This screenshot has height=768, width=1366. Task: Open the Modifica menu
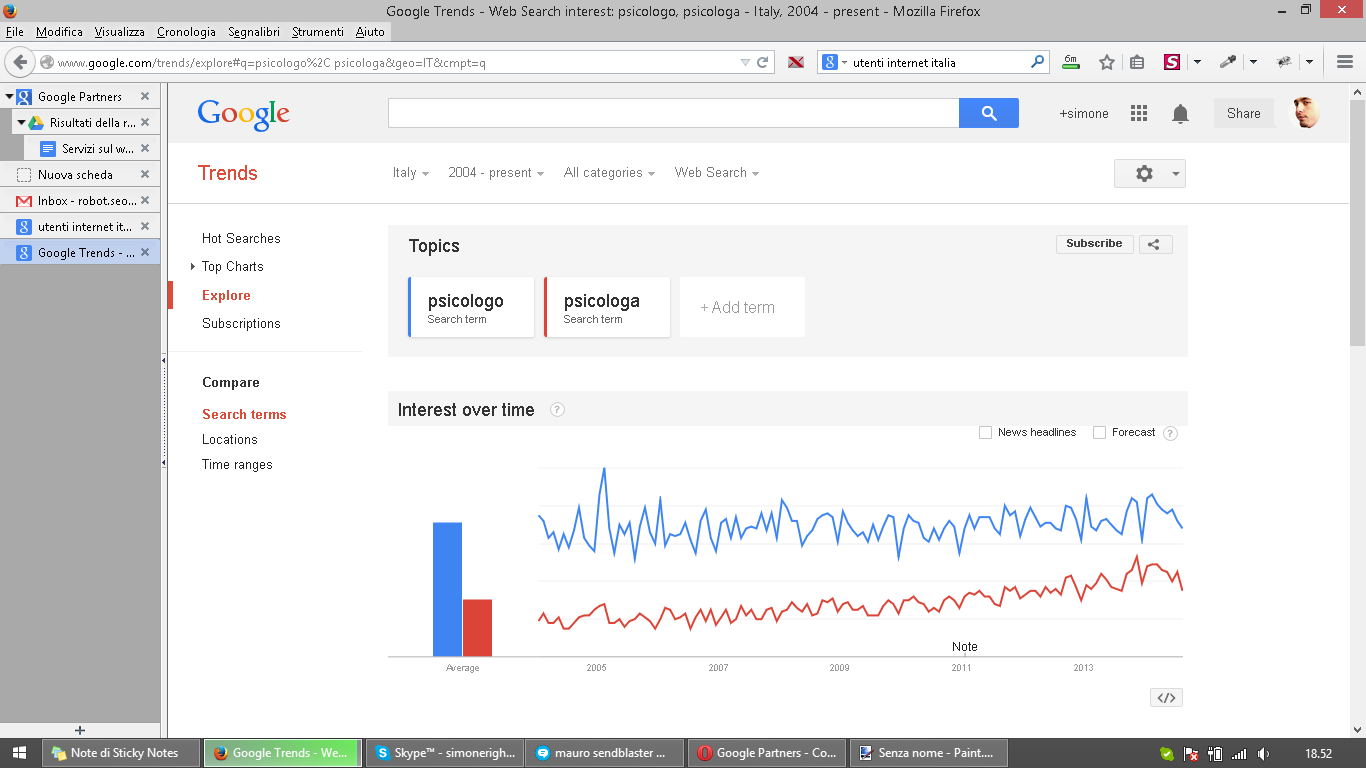tap(59, 32)
